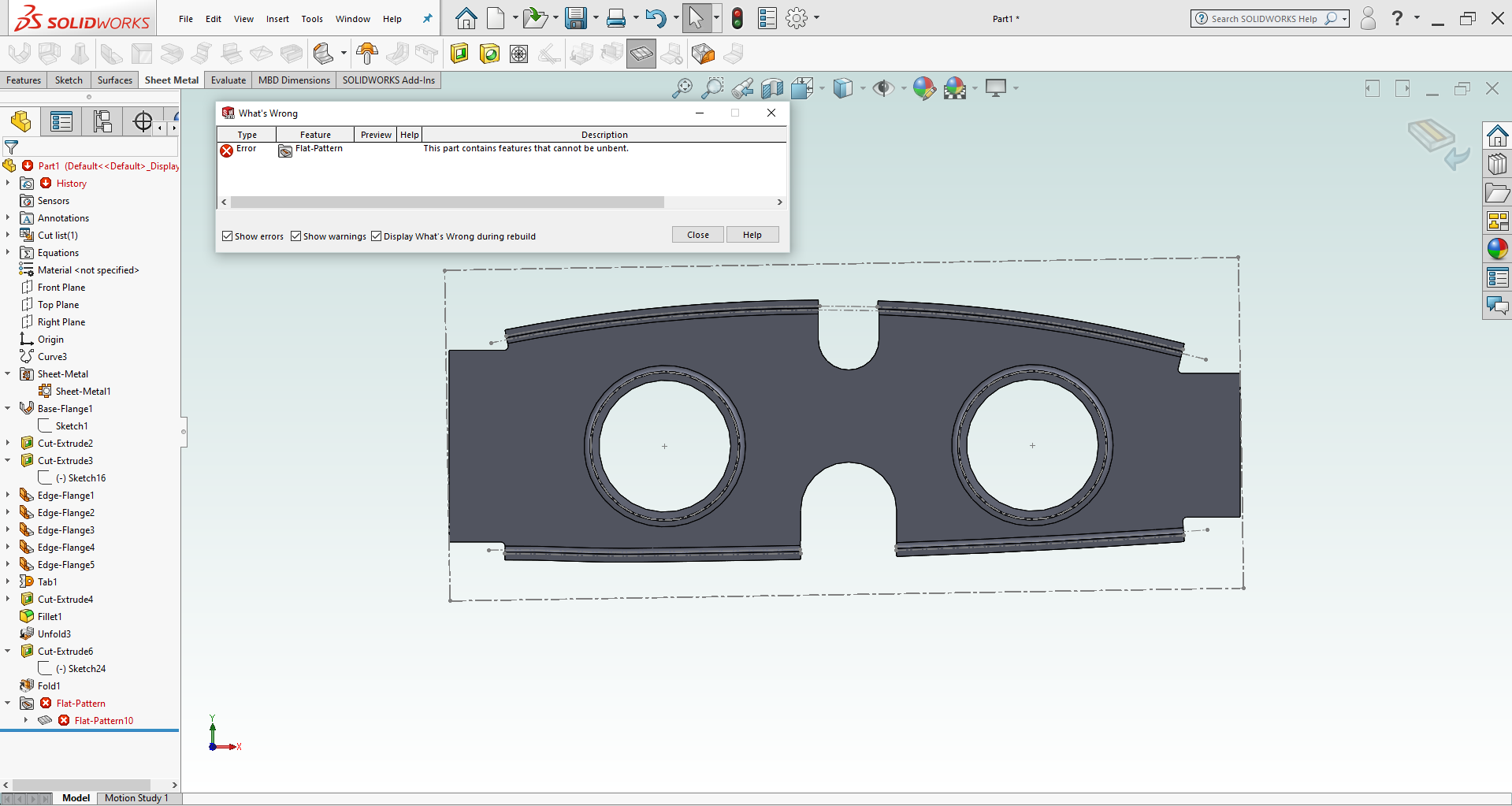The image size is (1512, 806).
Task: Expand the History tree node
Action: pos(8,183)
